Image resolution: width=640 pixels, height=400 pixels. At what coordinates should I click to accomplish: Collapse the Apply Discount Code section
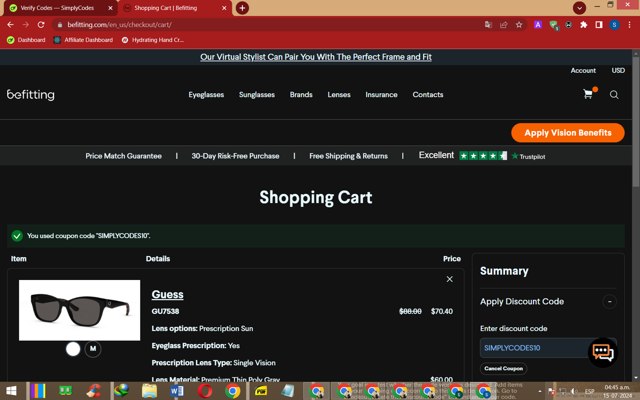click(x=609, y=302)
